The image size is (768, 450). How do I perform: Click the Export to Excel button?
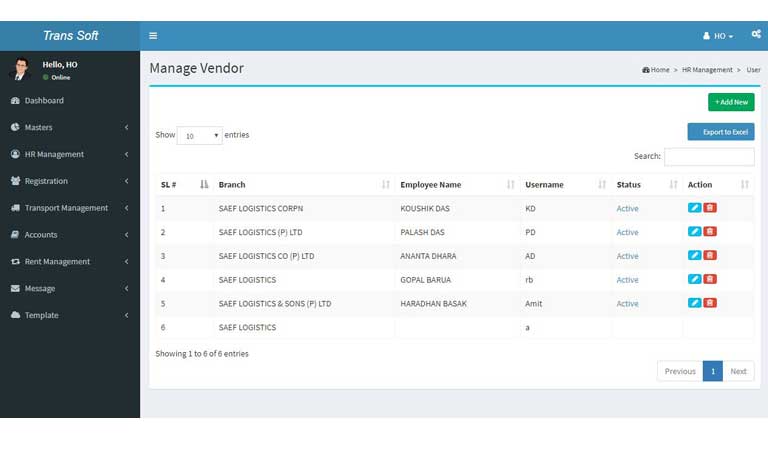click(721, 132)
